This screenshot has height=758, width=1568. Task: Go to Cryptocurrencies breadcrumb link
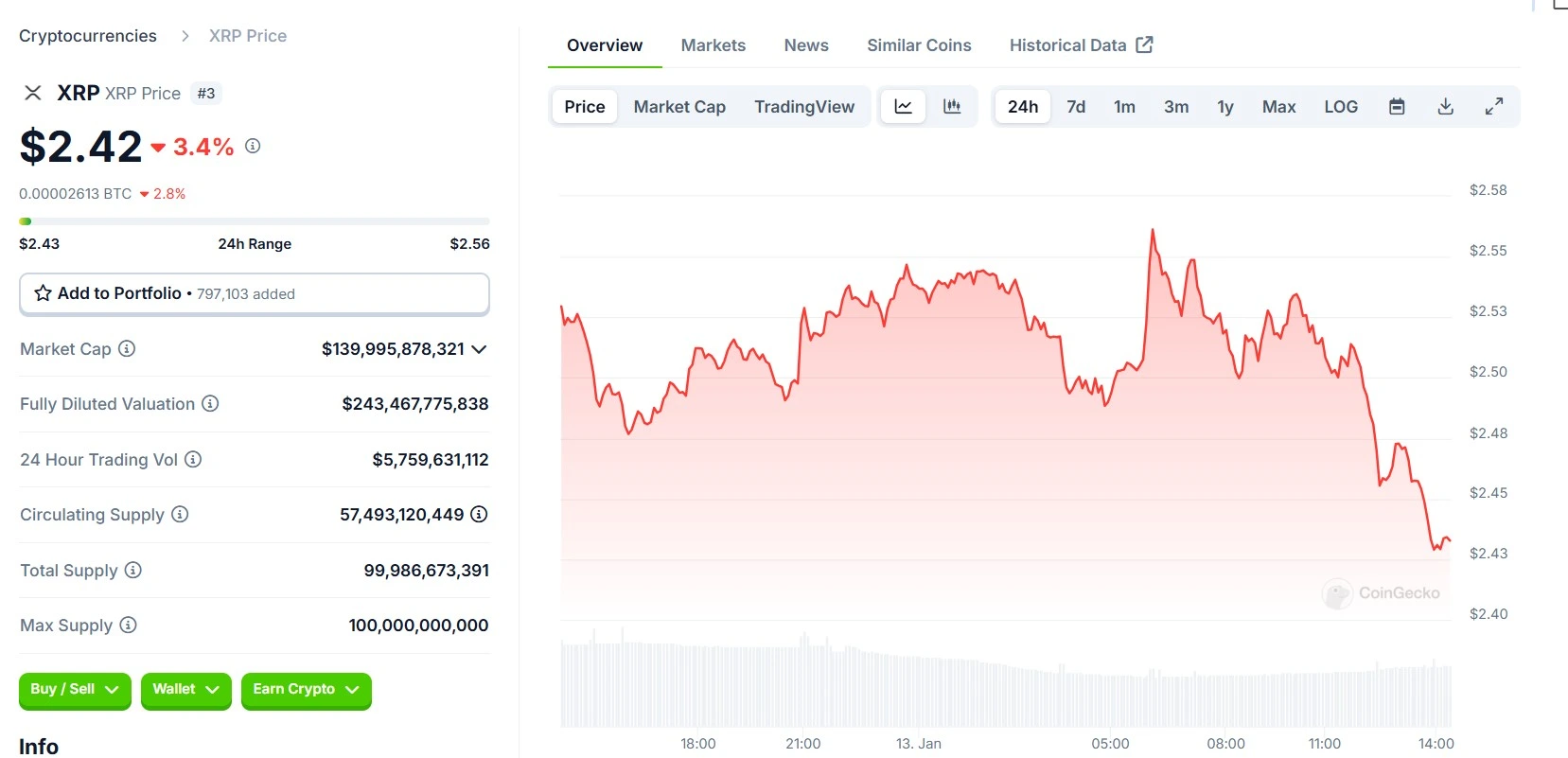click(x=88, y=36)
